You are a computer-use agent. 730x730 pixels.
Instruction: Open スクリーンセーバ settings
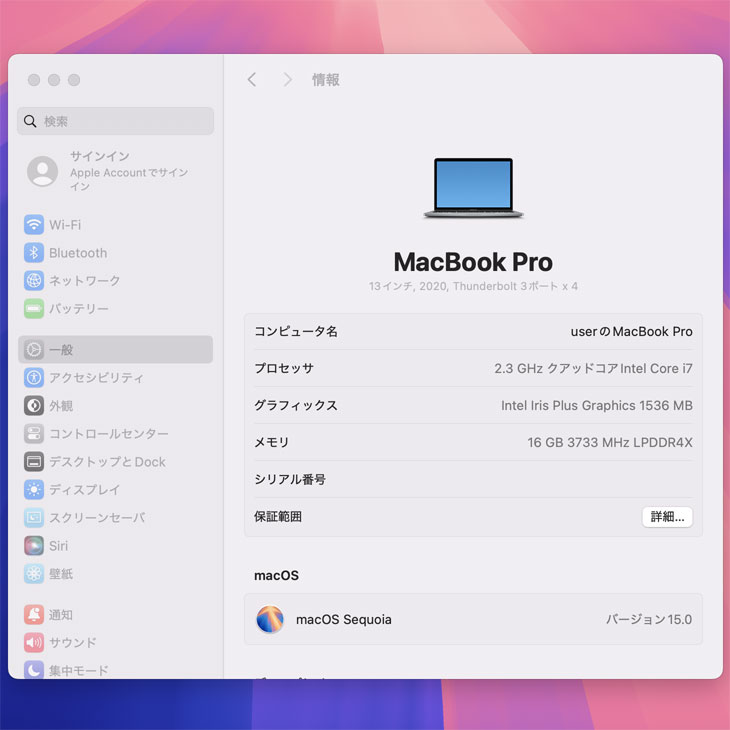click(x=96, y=518)
